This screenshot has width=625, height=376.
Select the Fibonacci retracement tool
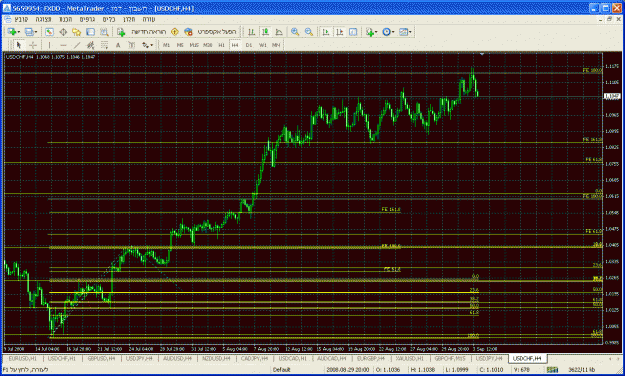[104, 45]
